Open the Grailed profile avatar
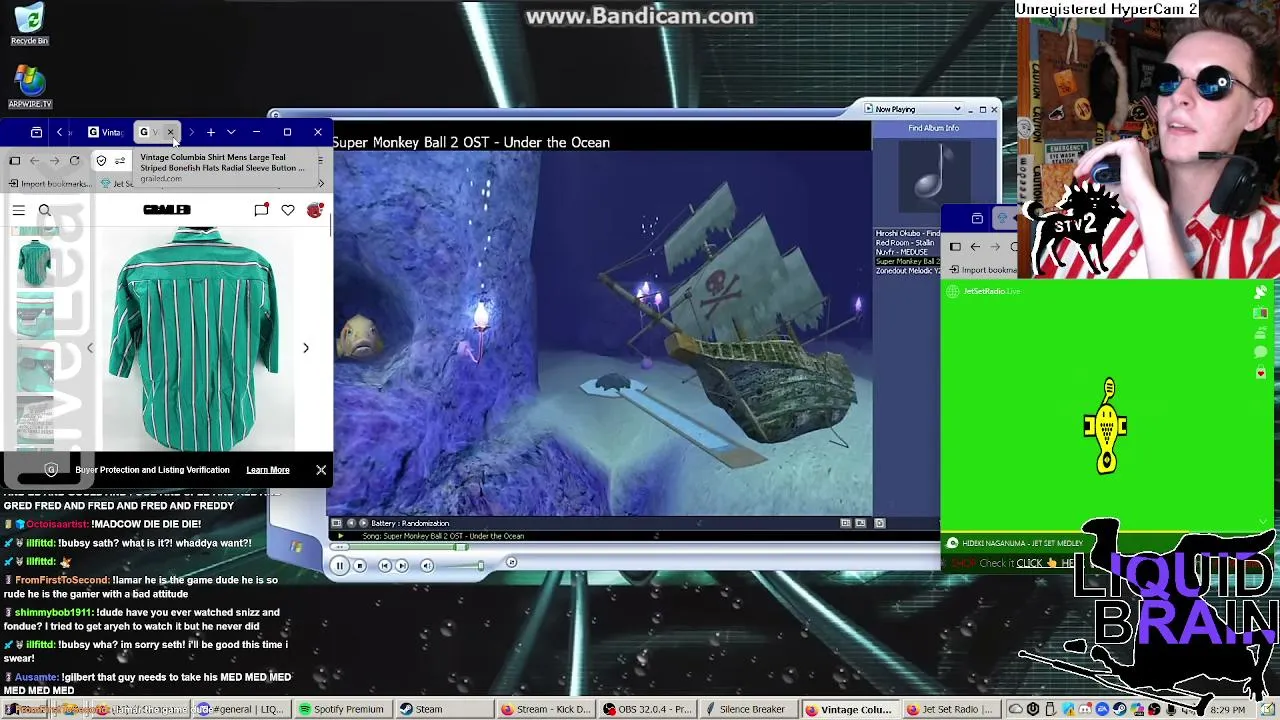1280x720 pixels. (315, 210)
